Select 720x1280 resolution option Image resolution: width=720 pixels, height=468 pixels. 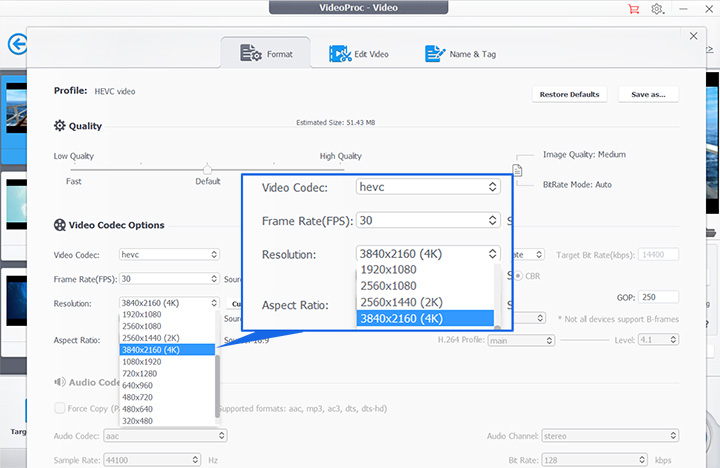(x=167, y=374)
